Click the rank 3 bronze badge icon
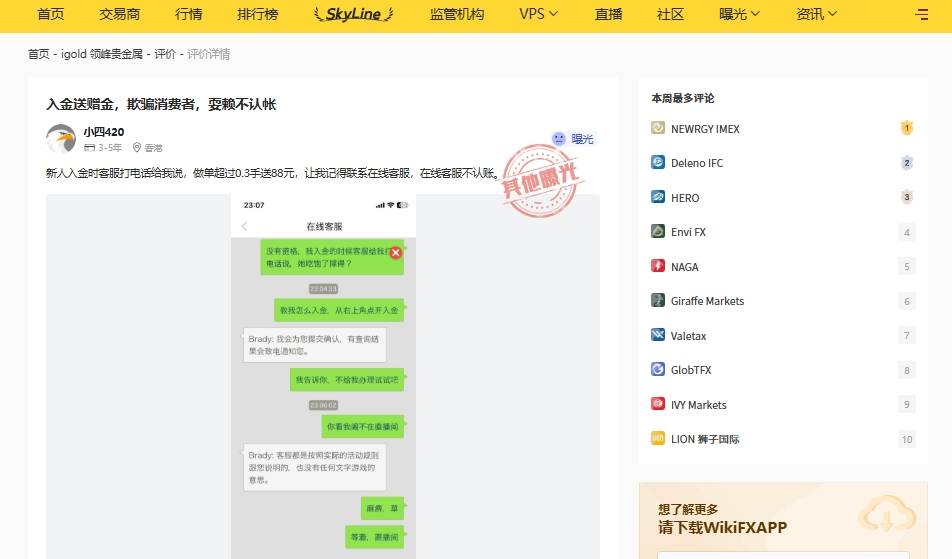This screenshot has width=952, height=559. [x=906, y=197]
